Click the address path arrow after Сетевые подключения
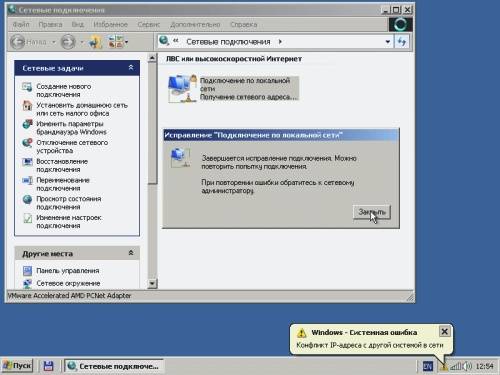 (x=280, y=42)
